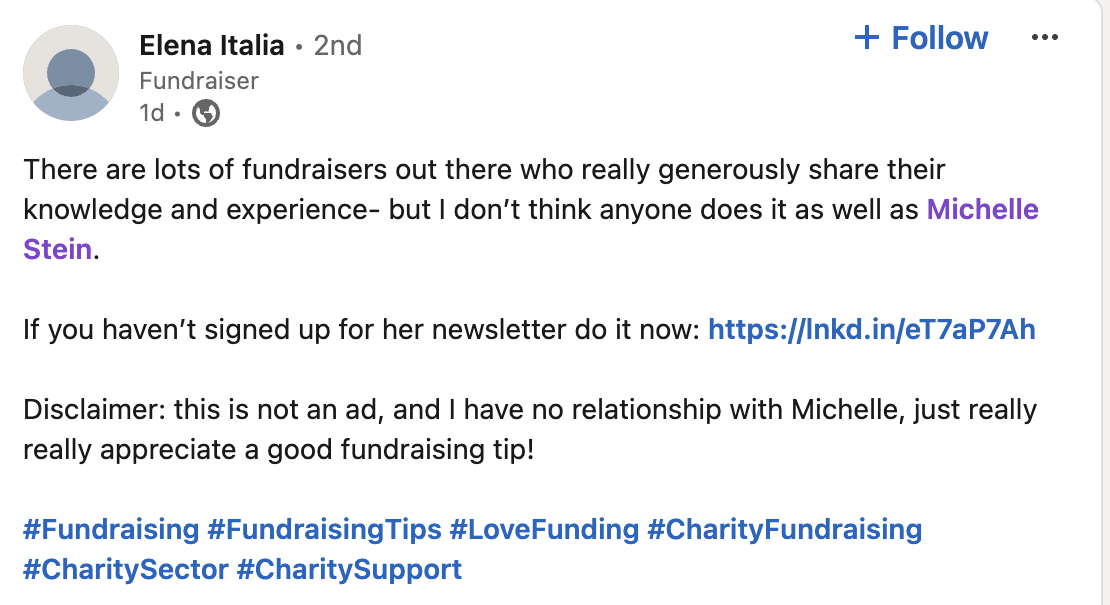Open the lnkd.in newsletter link
This screenshot has width=1110, height=605.
pos(871,329)
